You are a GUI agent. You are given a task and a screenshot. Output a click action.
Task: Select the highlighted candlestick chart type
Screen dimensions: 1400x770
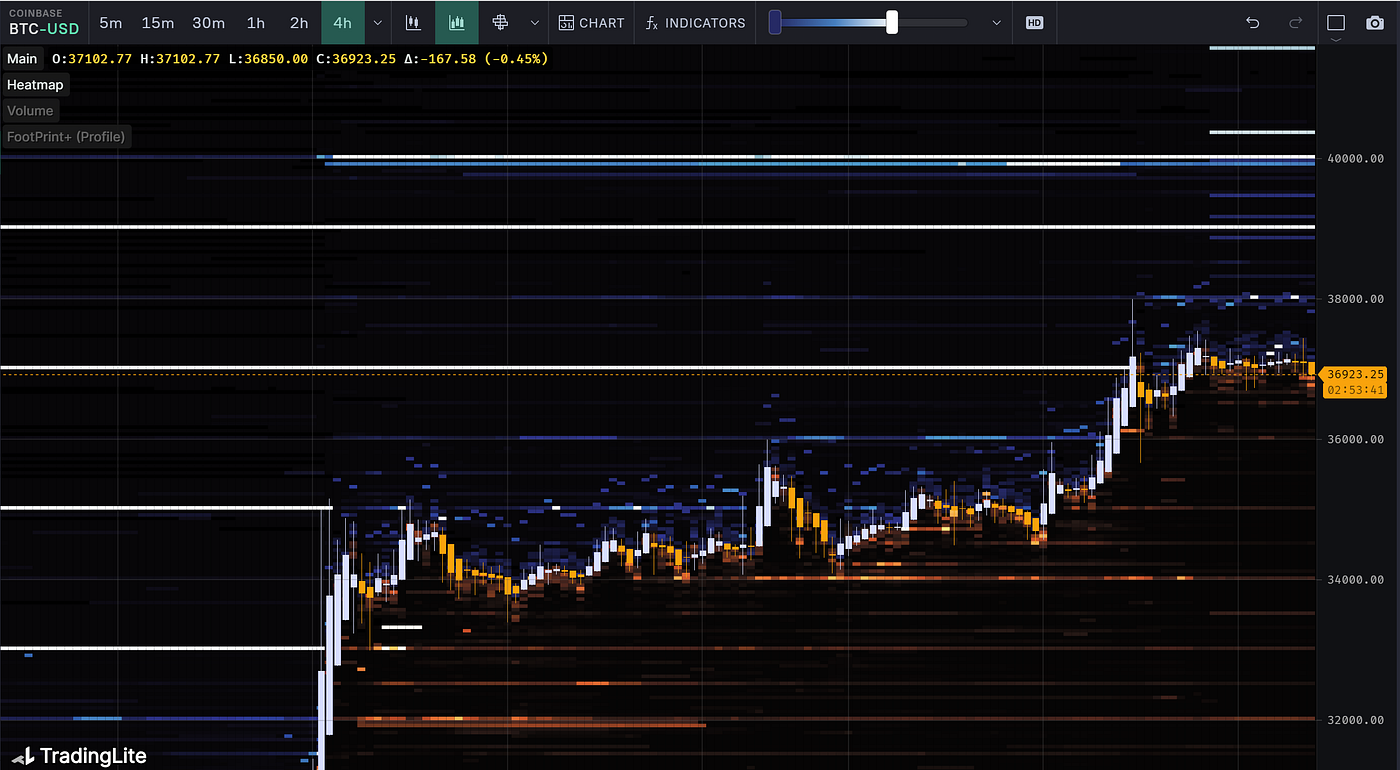click(x=456, y=22)
